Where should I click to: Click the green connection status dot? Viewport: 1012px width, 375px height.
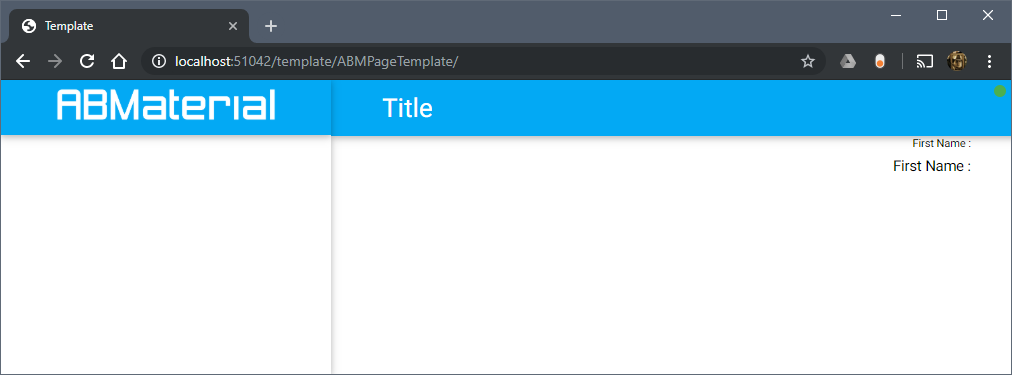1000,92
